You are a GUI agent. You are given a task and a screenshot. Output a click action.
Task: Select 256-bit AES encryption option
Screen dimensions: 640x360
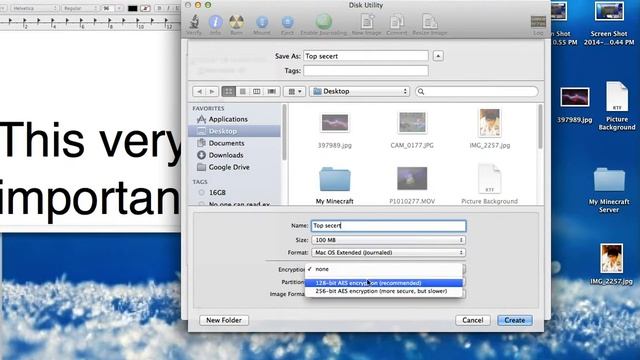pyautogui.click(x=384, y=291)
